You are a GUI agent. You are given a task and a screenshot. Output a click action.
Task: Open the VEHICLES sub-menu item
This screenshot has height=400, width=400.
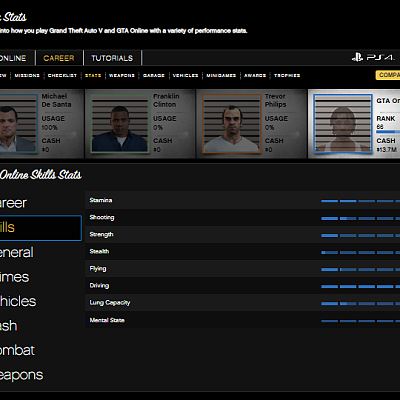[x=185, y=76]
